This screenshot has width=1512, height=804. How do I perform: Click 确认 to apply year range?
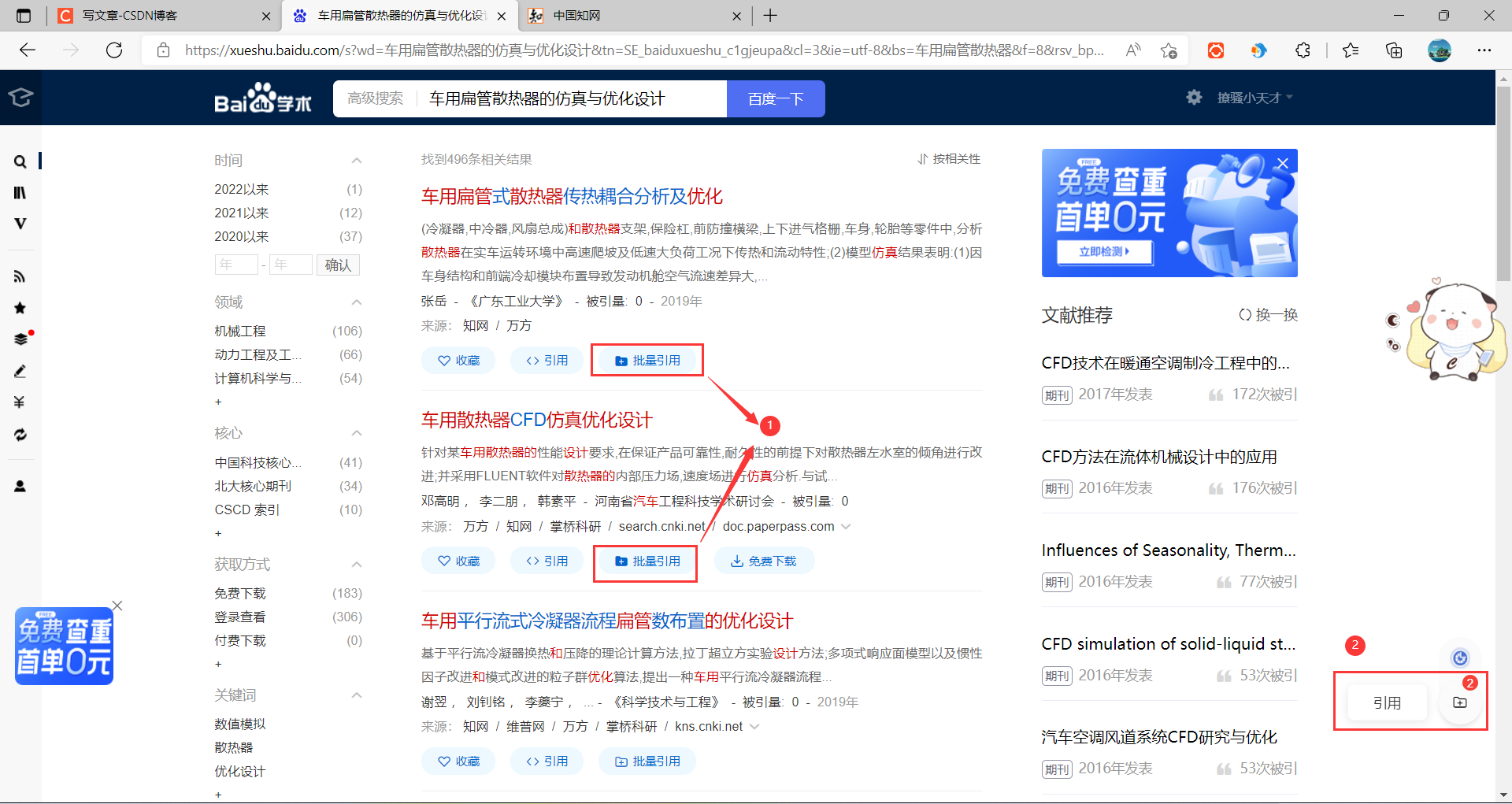pyautogui.click(x=338, y=265)
